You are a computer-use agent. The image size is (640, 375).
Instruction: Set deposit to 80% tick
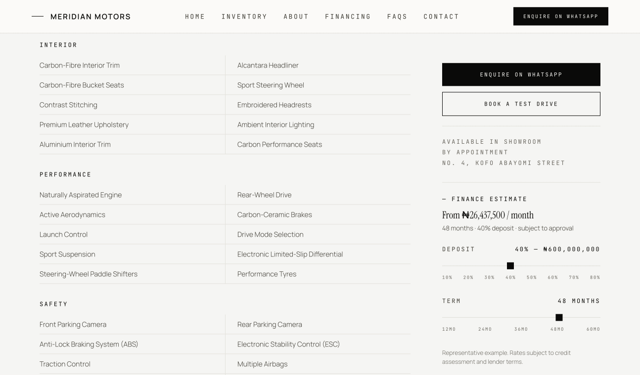(595, 277)
